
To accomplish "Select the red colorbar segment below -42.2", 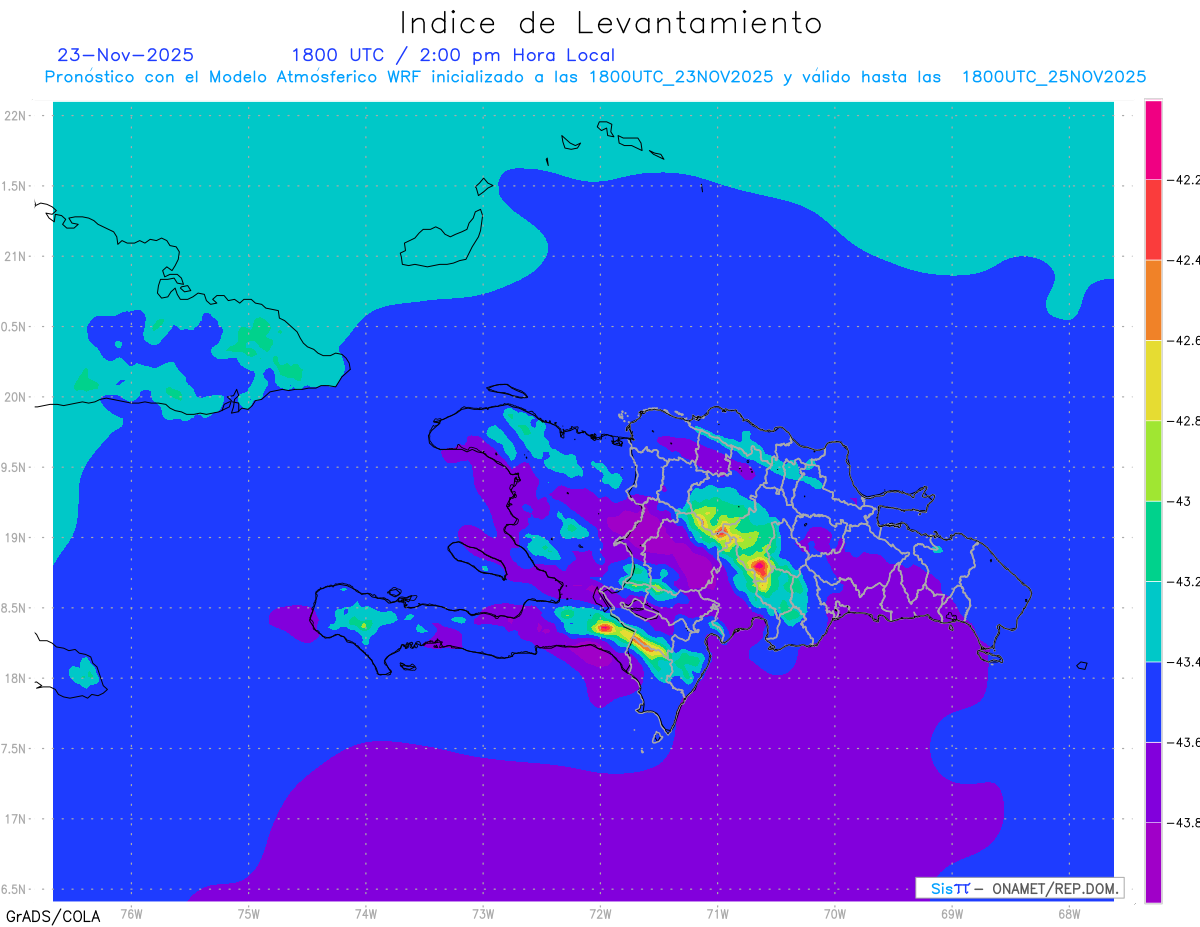I will pyautogui.click(x=1153, y=220).
